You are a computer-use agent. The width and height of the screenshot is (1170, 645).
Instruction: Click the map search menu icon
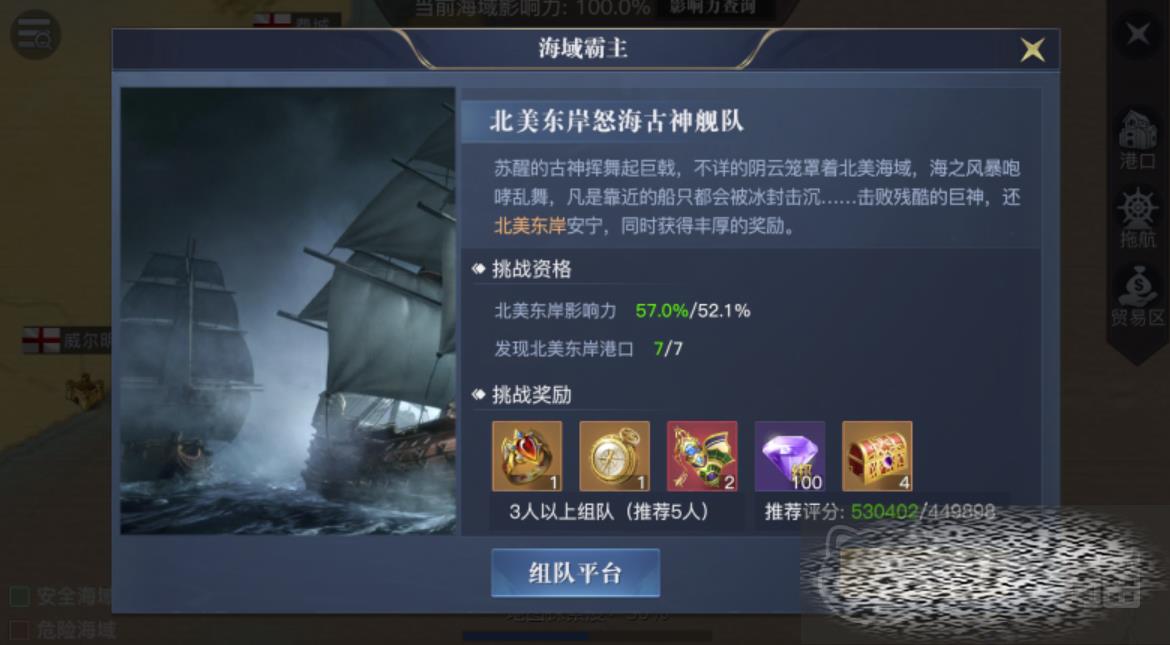click(34, 34)
